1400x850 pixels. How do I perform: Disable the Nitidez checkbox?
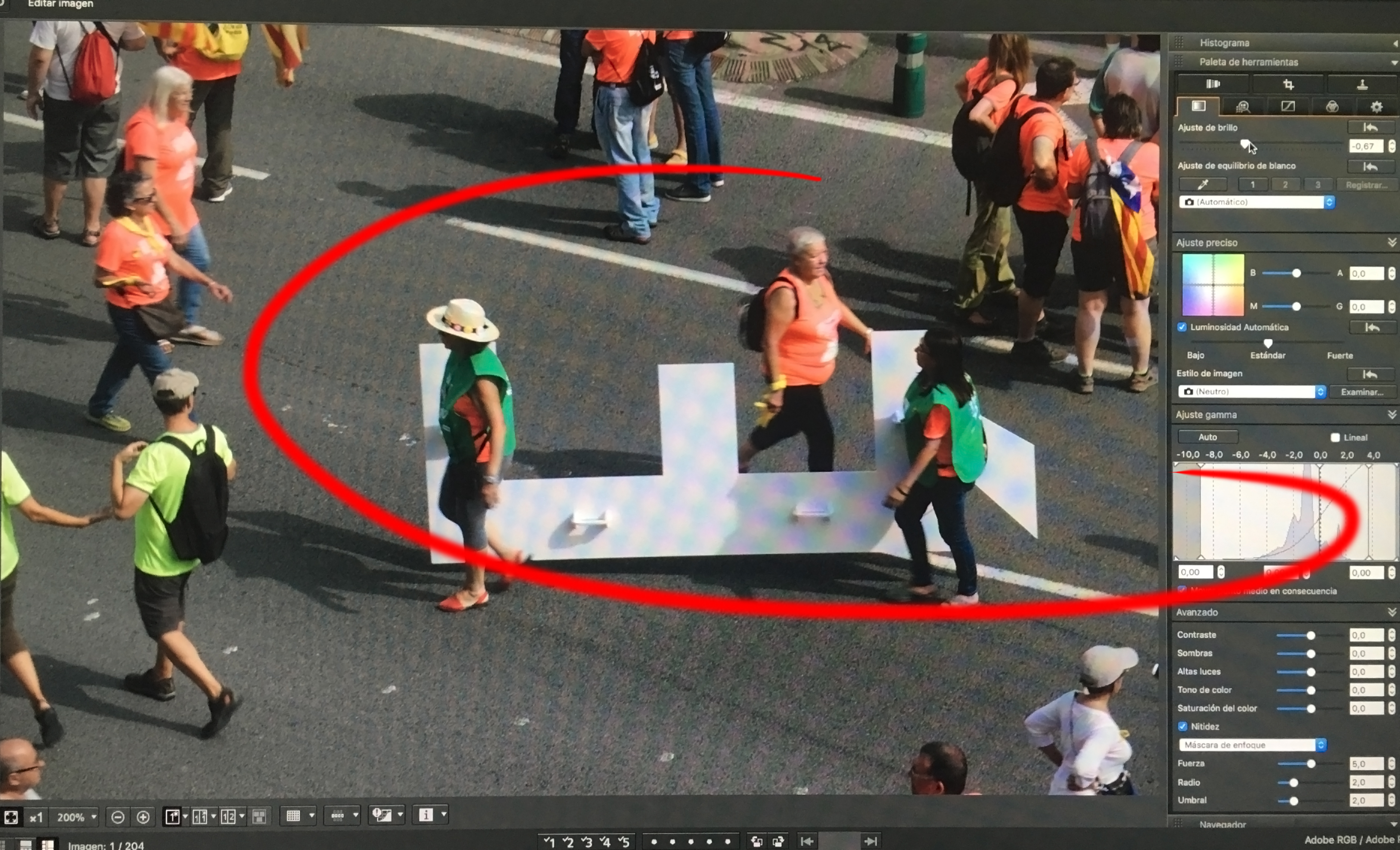[x=1183, y=726]
